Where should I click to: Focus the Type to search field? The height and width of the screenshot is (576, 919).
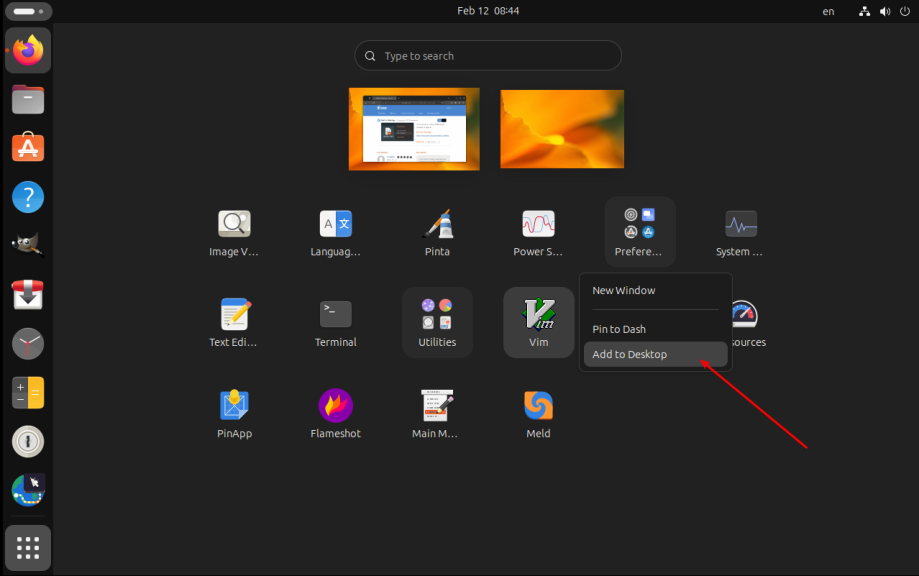tap(488, 56)
